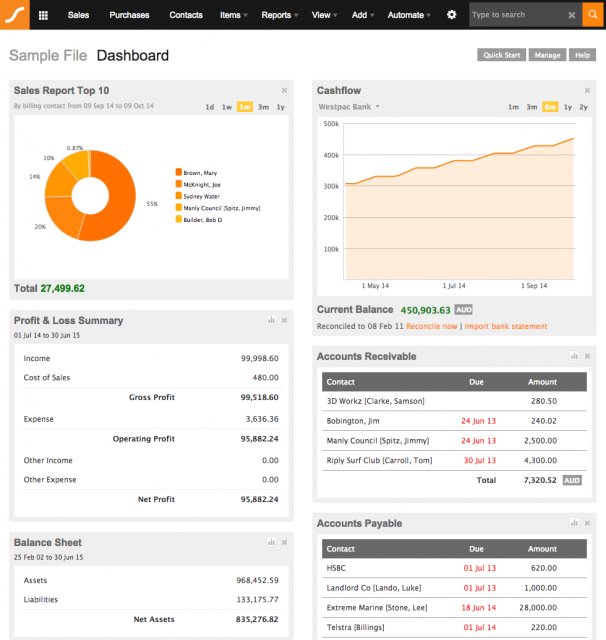Image resolution: width=606 pixels, height=640 pixels.
Task: Expand the Automate menu
Action: [409, 15]
